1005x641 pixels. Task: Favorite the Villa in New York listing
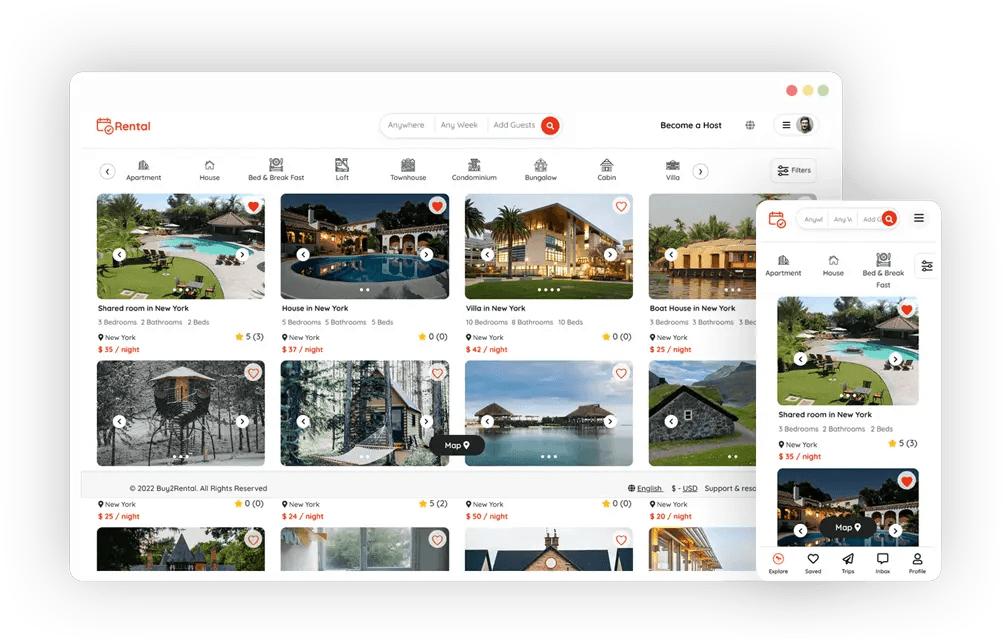click(x=621, y=207)
